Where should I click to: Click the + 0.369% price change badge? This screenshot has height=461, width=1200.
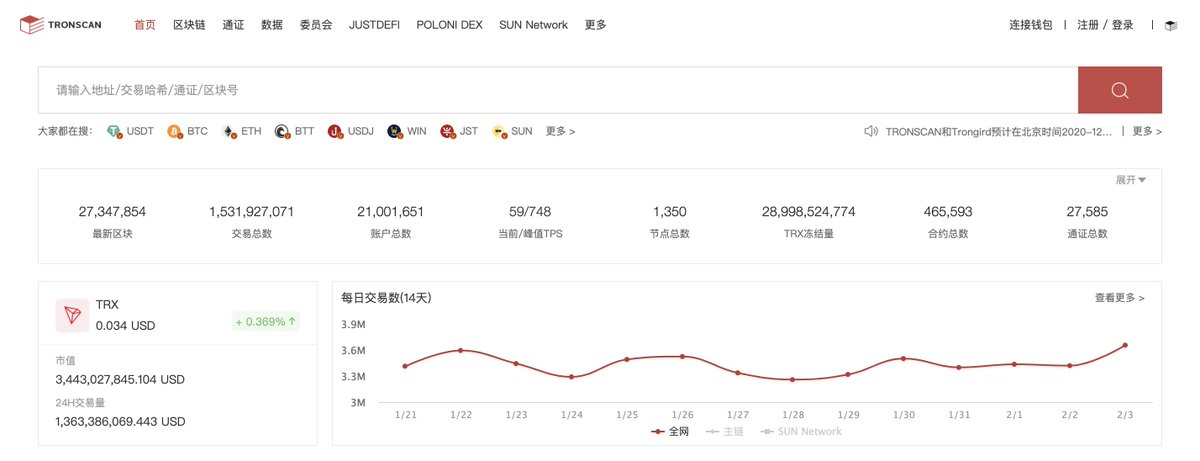tap(267, 322)
